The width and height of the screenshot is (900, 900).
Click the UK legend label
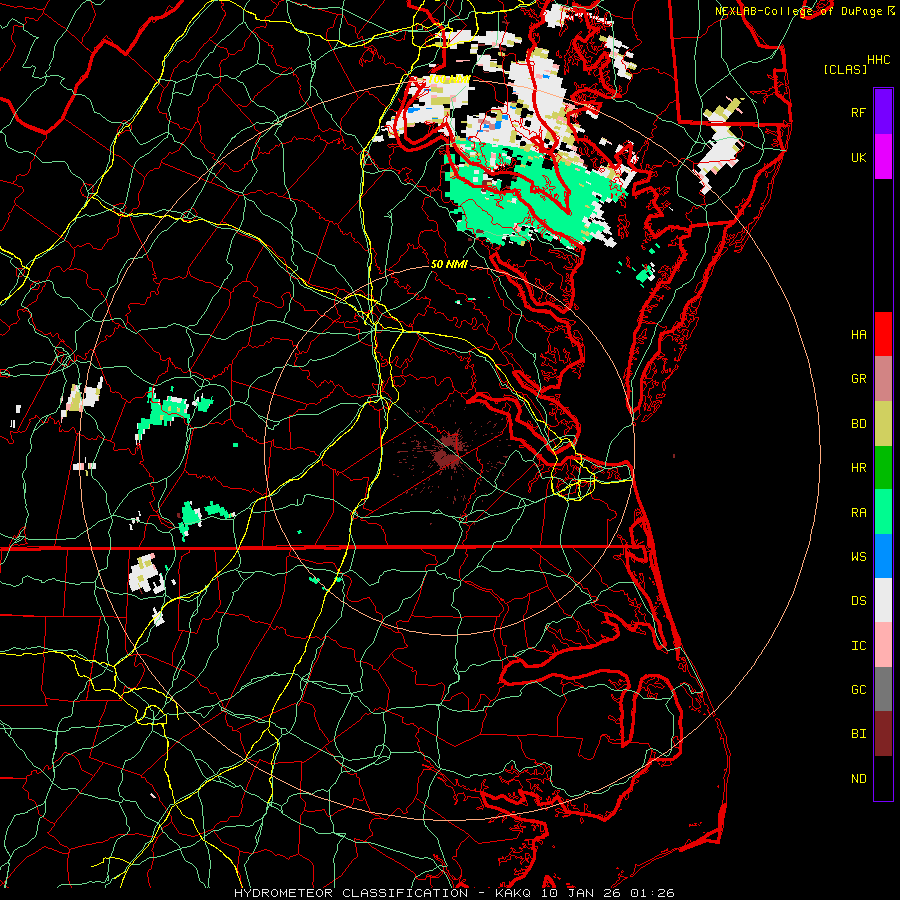click(x=858, y=157)
